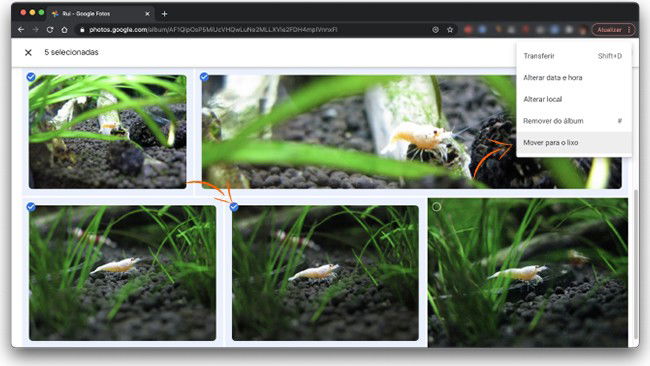
Task: Close the Google Fotos tab
Action: click(x=147, y=14)
